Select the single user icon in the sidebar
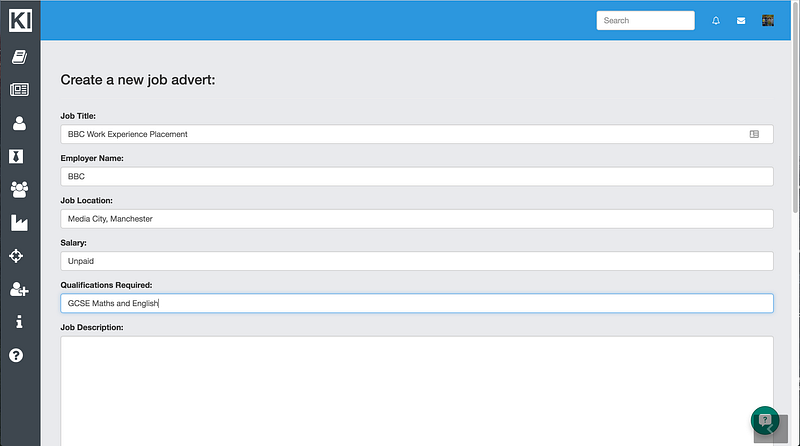 (19, 124)
